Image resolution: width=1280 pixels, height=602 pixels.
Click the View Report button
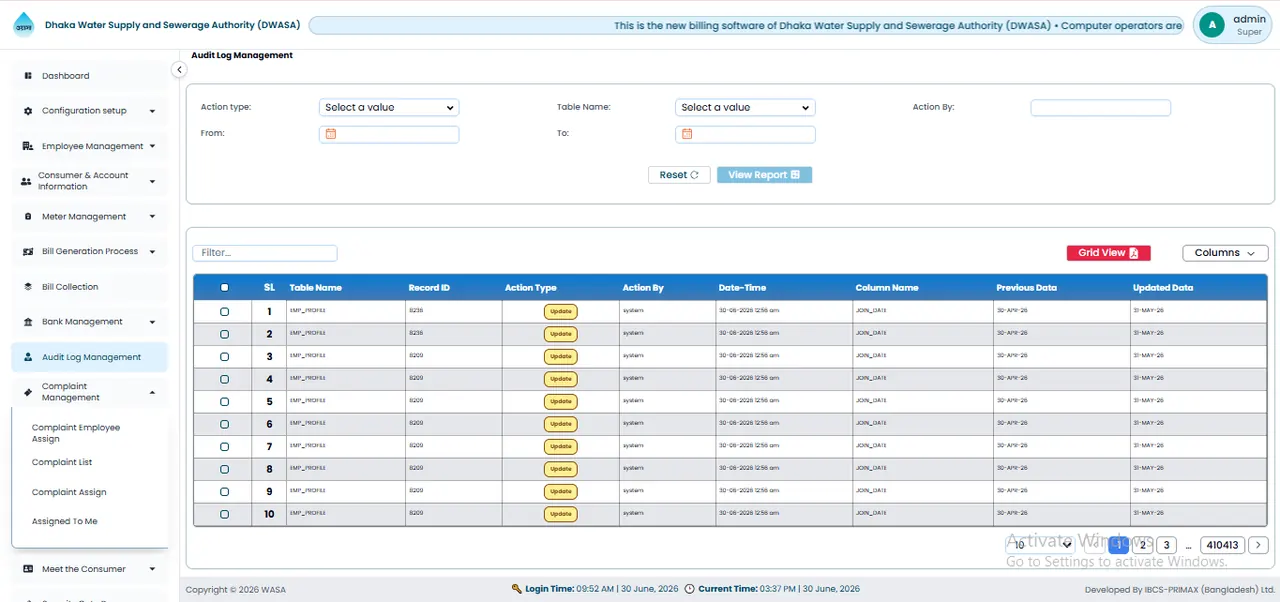pos(764,175)
